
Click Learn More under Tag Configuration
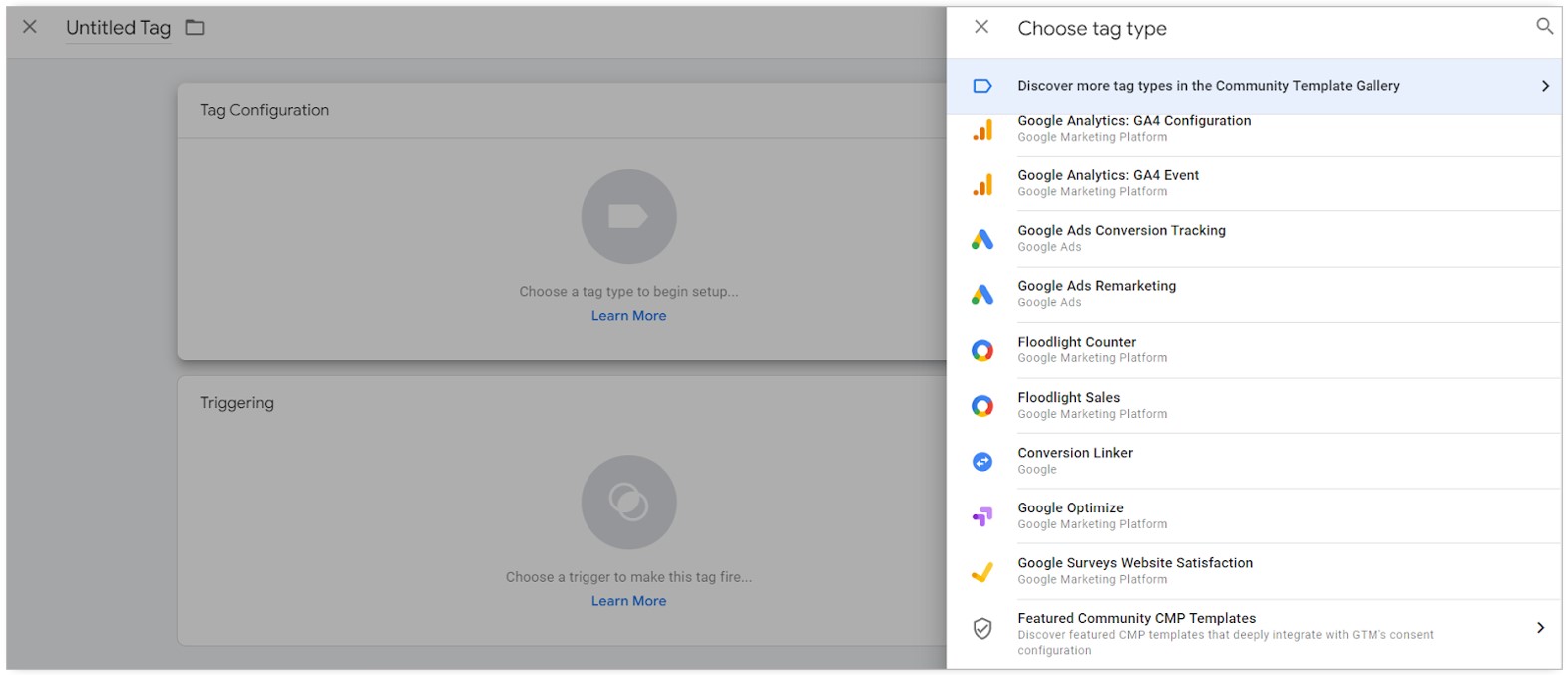pos(628,315)
